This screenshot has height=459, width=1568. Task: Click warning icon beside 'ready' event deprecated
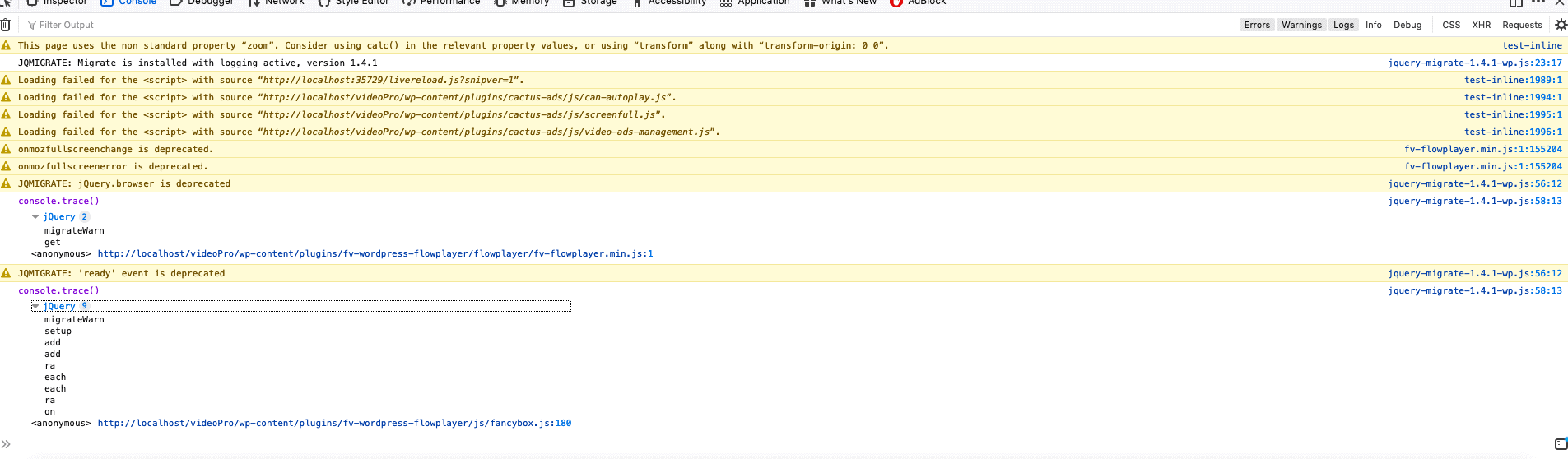click(x=6, y=273)
